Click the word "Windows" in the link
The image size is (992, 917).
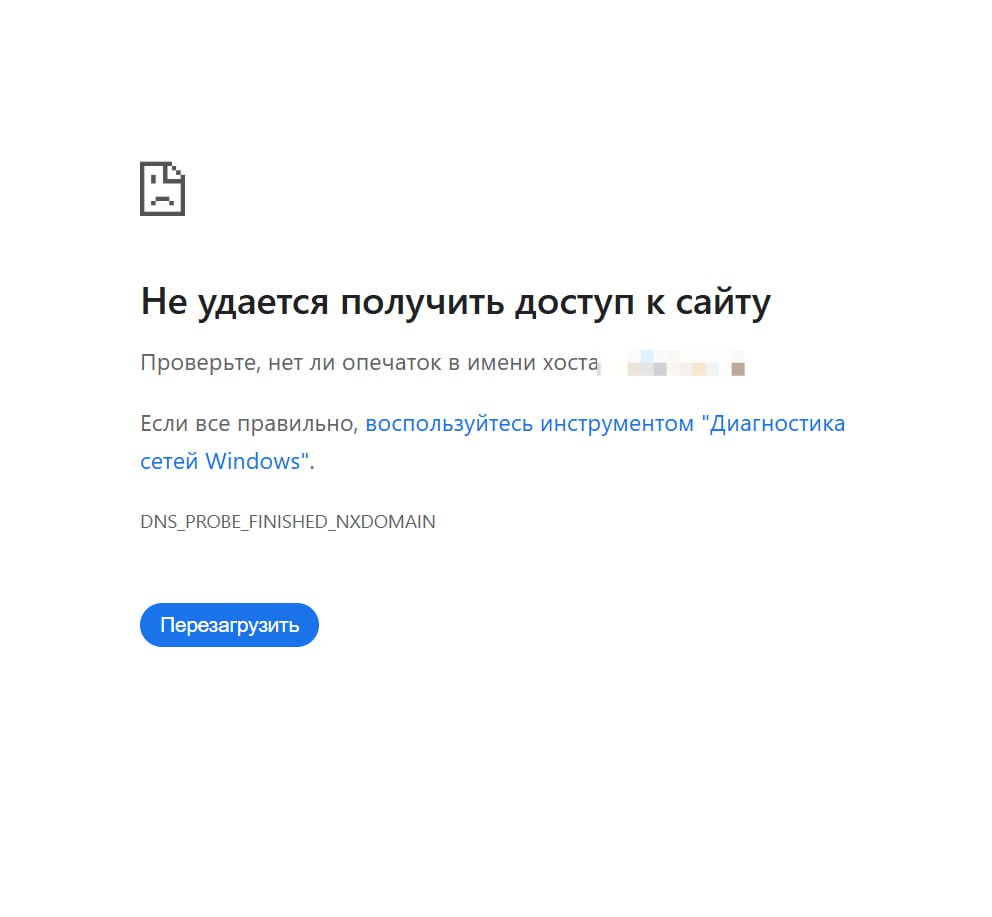click(252, 461)
